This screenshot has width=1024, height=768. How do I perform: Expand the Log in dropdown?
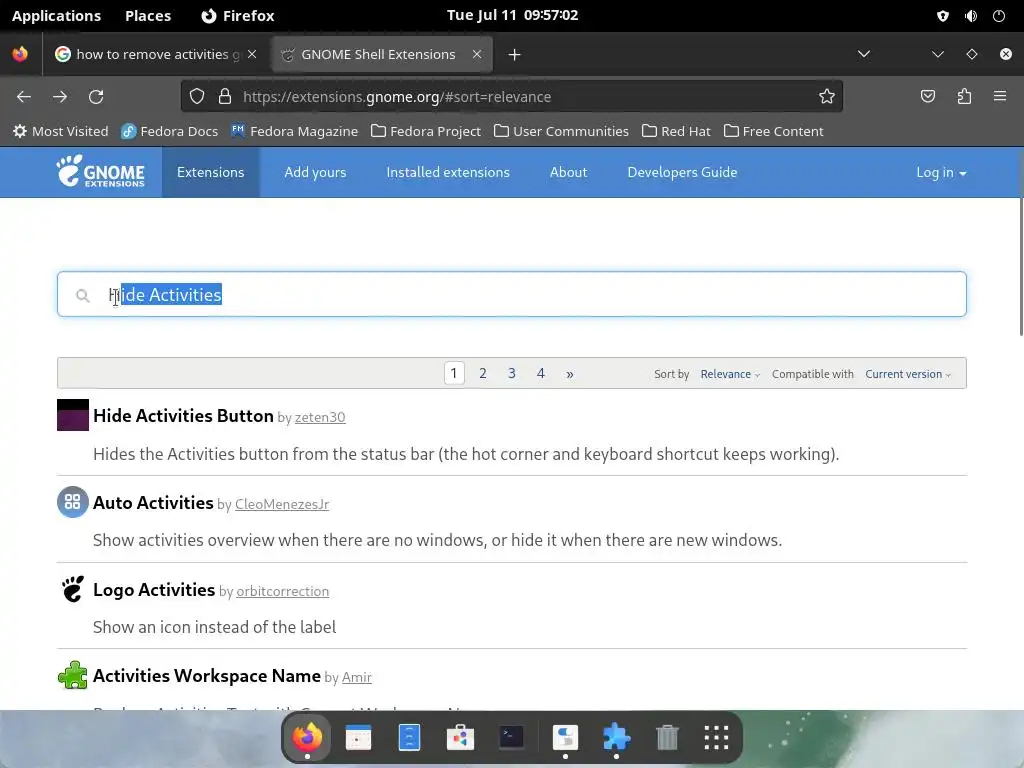click(x=941, y=172)
